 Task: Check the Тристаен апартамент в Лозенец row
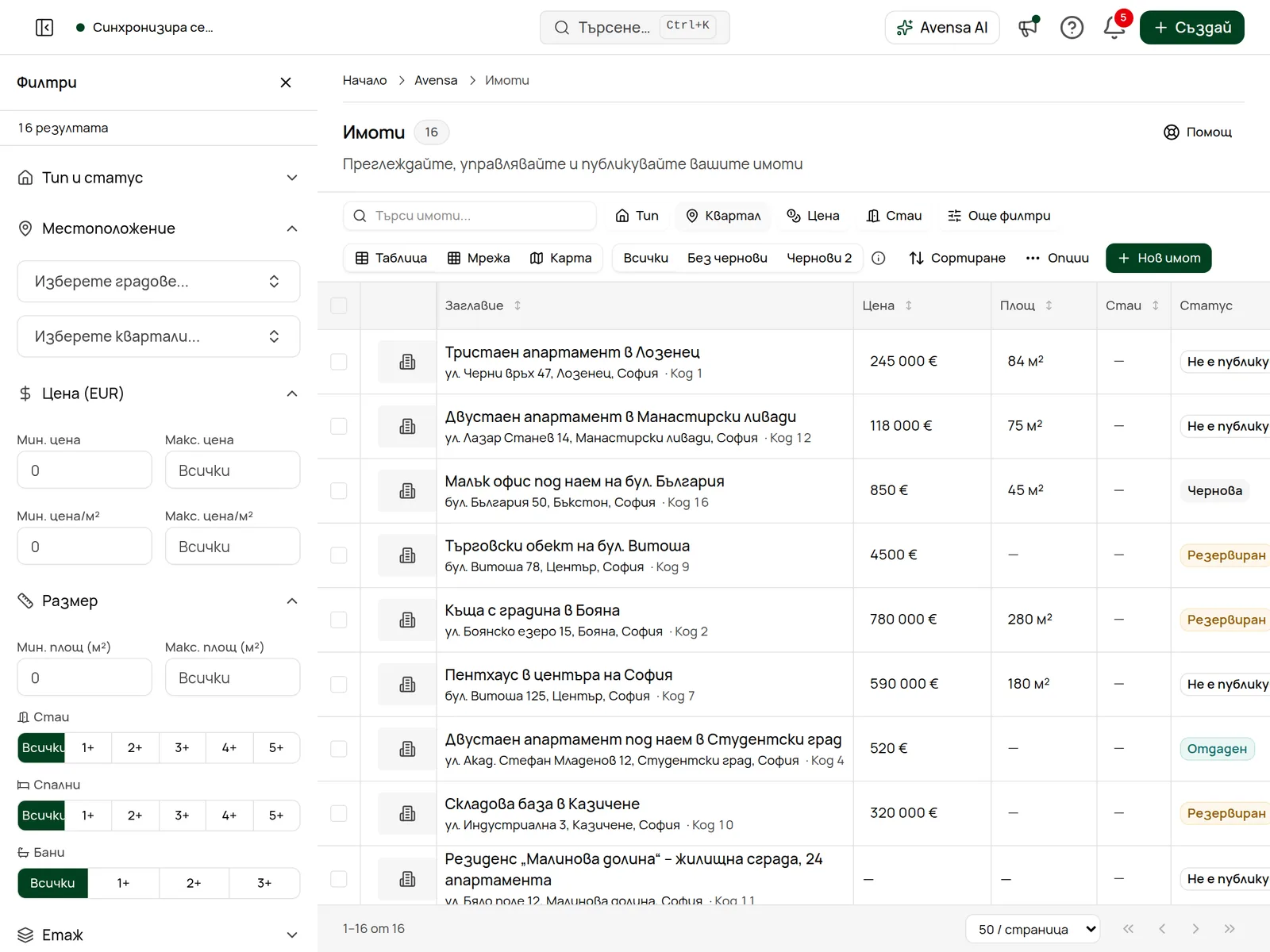[339, 362]
